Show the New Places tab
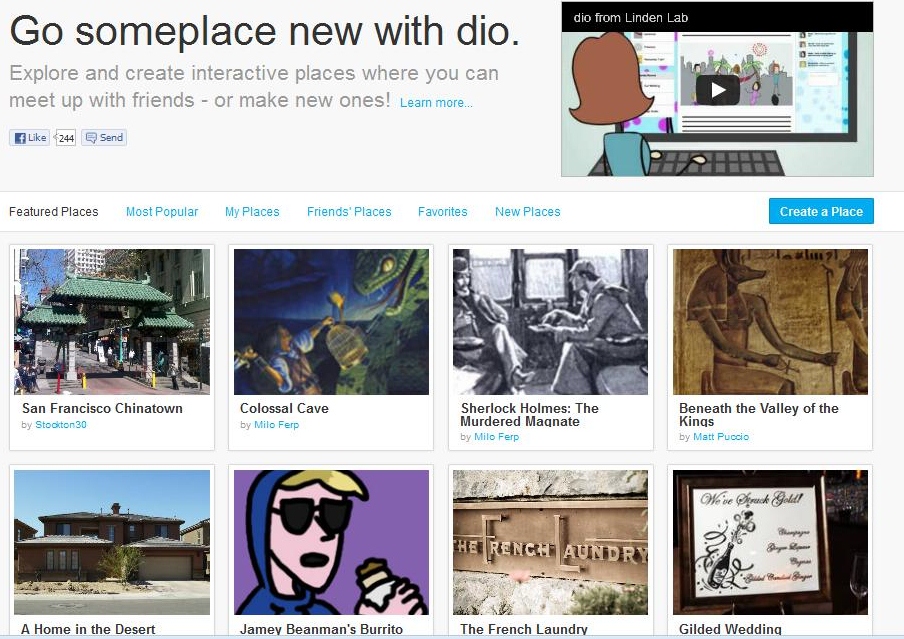This screenshot has width=904, height=639. coord(528,212)
